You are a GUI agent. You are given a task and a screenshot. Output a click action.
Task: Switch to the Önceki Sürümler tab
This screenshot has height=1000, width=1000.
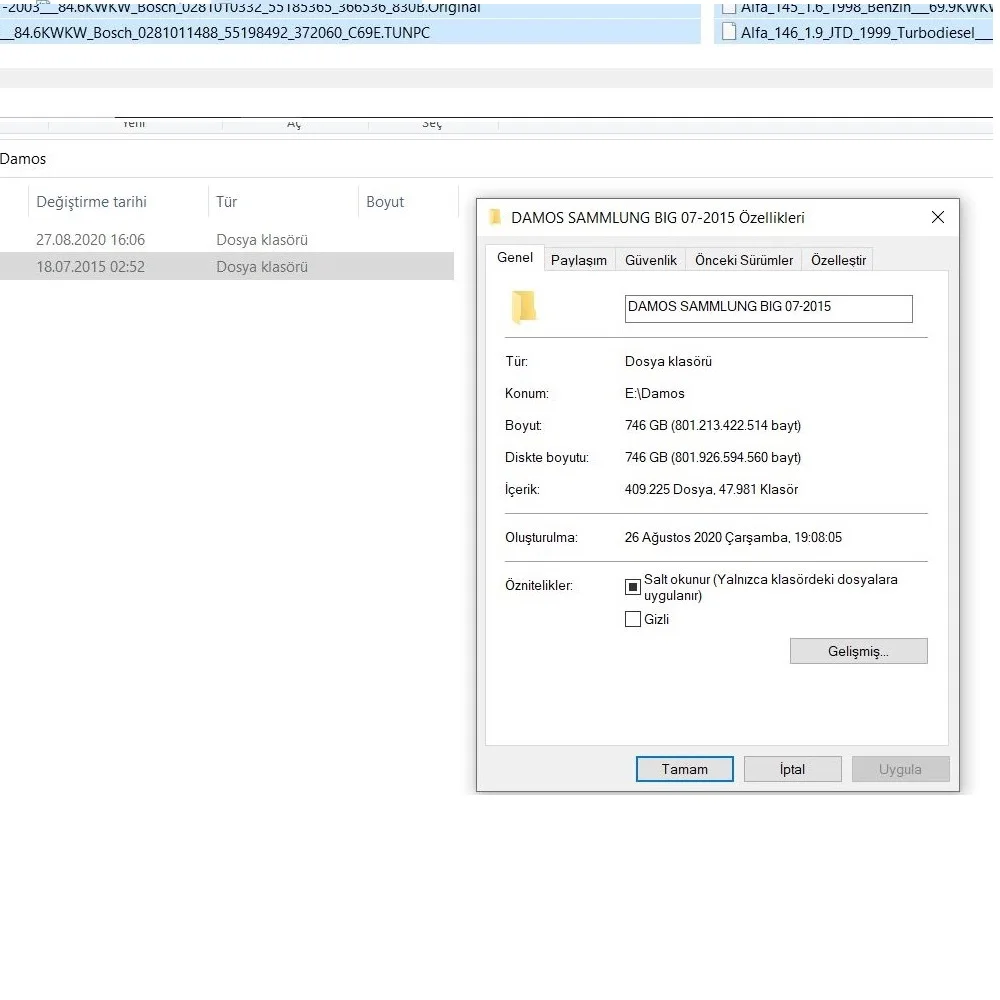744,259
